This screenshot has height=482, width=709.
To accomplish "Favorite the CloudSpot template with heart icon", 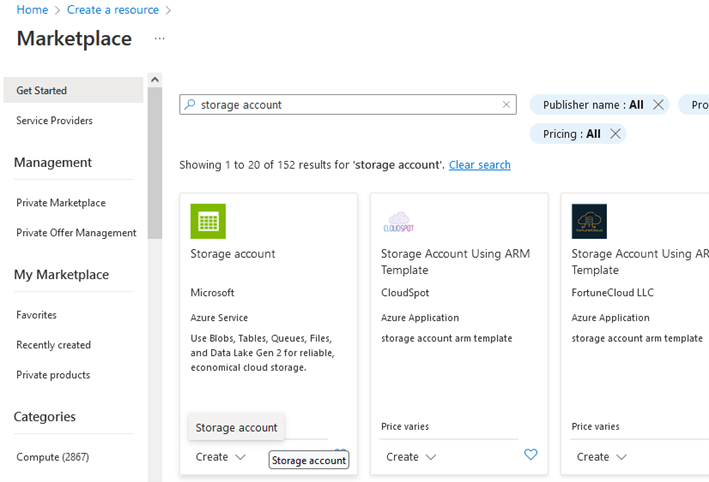I will click(x=530, y=454).
